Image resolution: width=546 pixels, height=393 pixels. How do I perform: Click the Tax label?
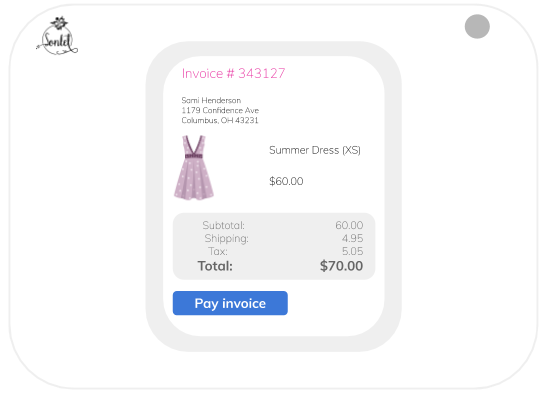coord(218,251)
